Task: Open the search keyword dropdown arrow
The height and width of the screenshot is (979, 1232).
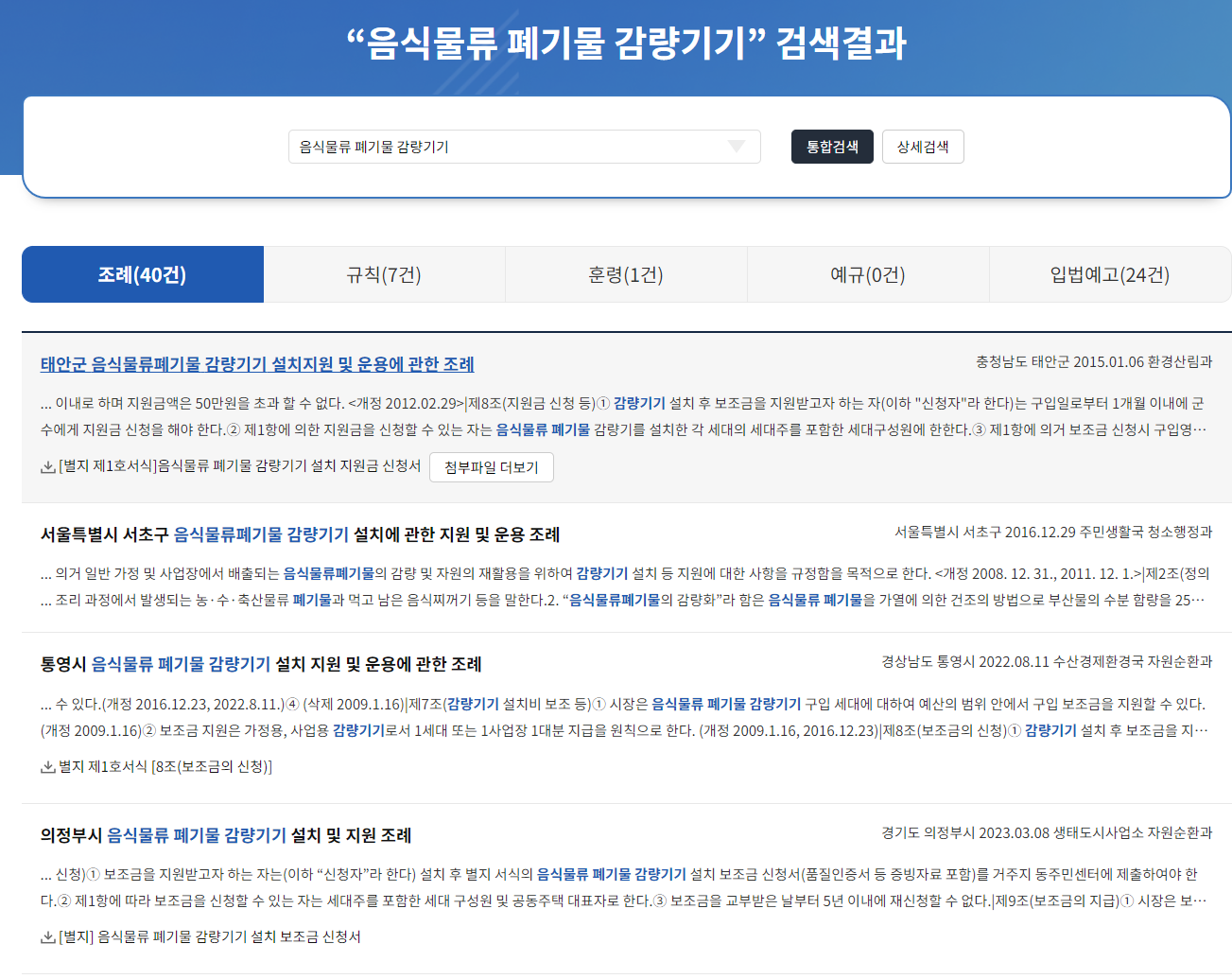Action: (736, 147)
